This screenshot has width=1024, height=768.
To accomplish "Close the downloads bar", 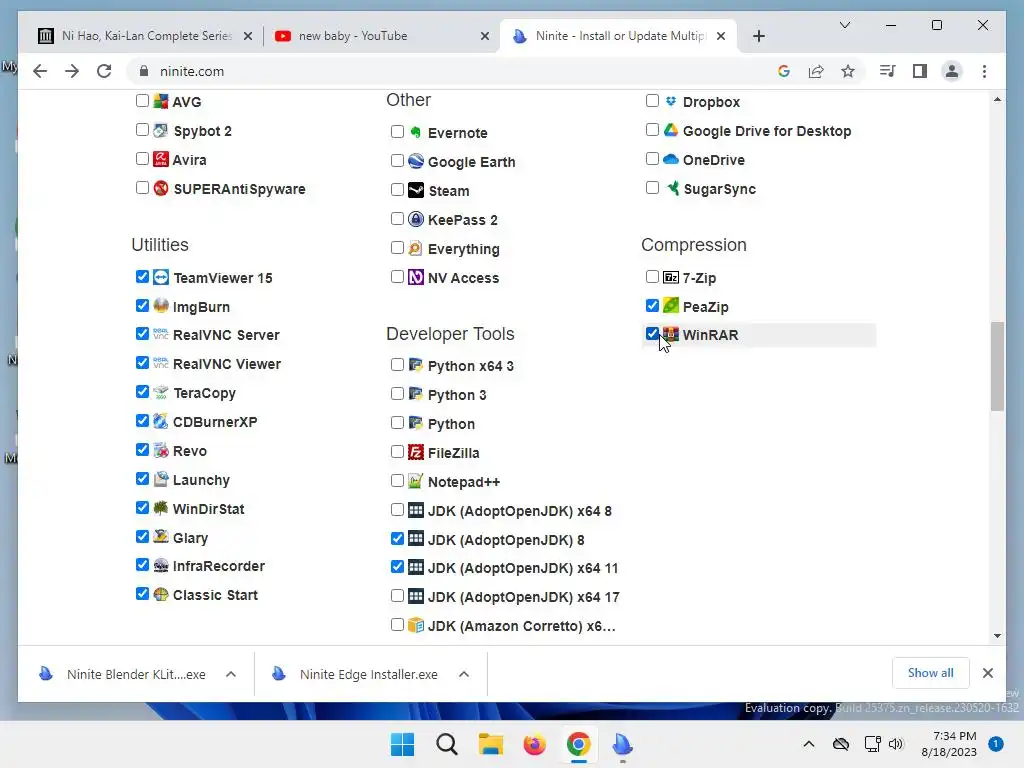I will 987,673.
